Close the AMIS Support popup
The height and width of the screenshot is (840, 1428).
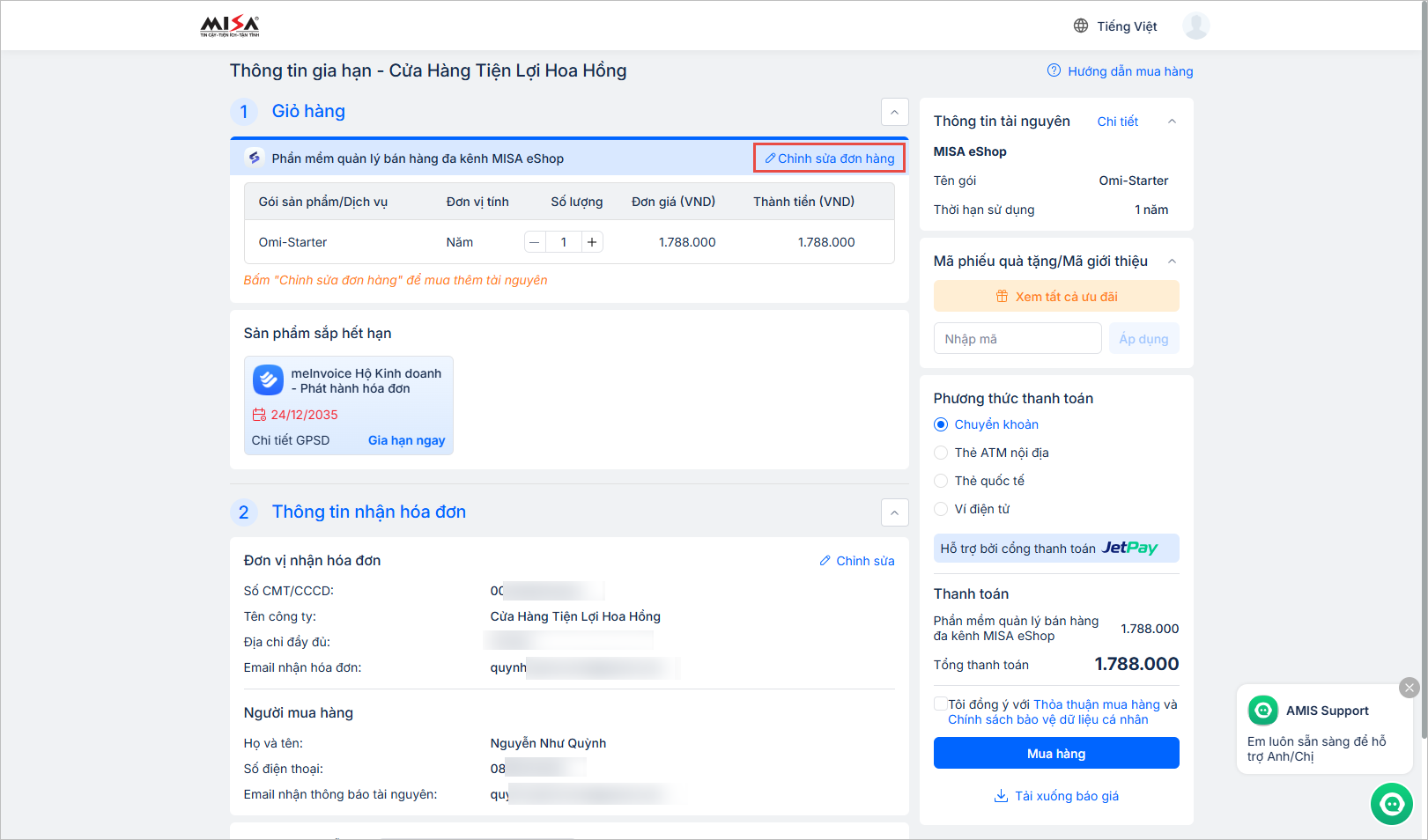(1409, 687)
